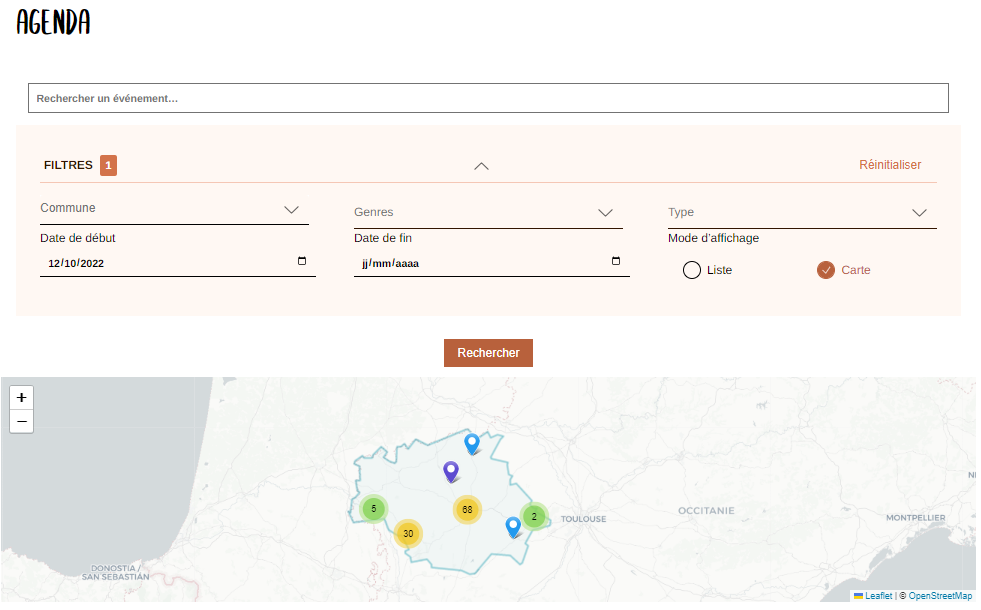Expand the green cluster of 2 events

coord(534,516)
